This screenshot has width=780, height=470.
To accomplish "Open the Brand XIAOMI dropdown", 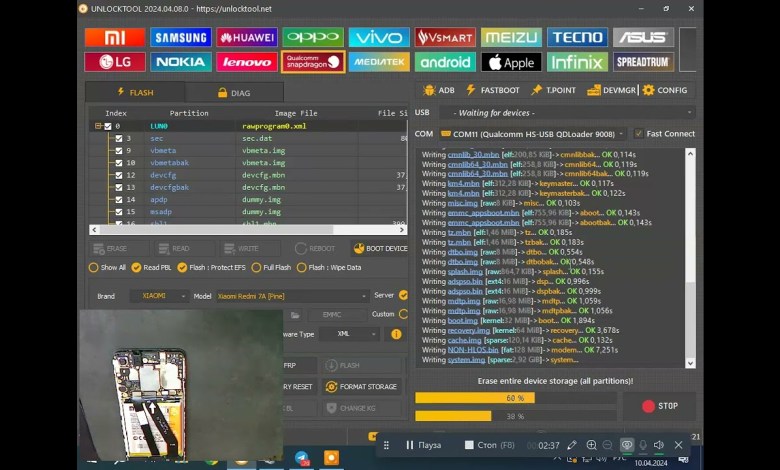I will [x=159, y=296].
